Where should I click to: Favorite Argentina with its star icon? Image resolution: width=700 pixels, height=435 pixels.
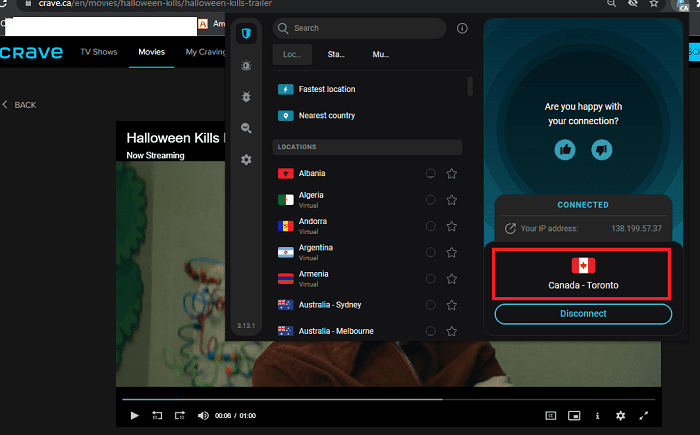[x=451, y=252]
